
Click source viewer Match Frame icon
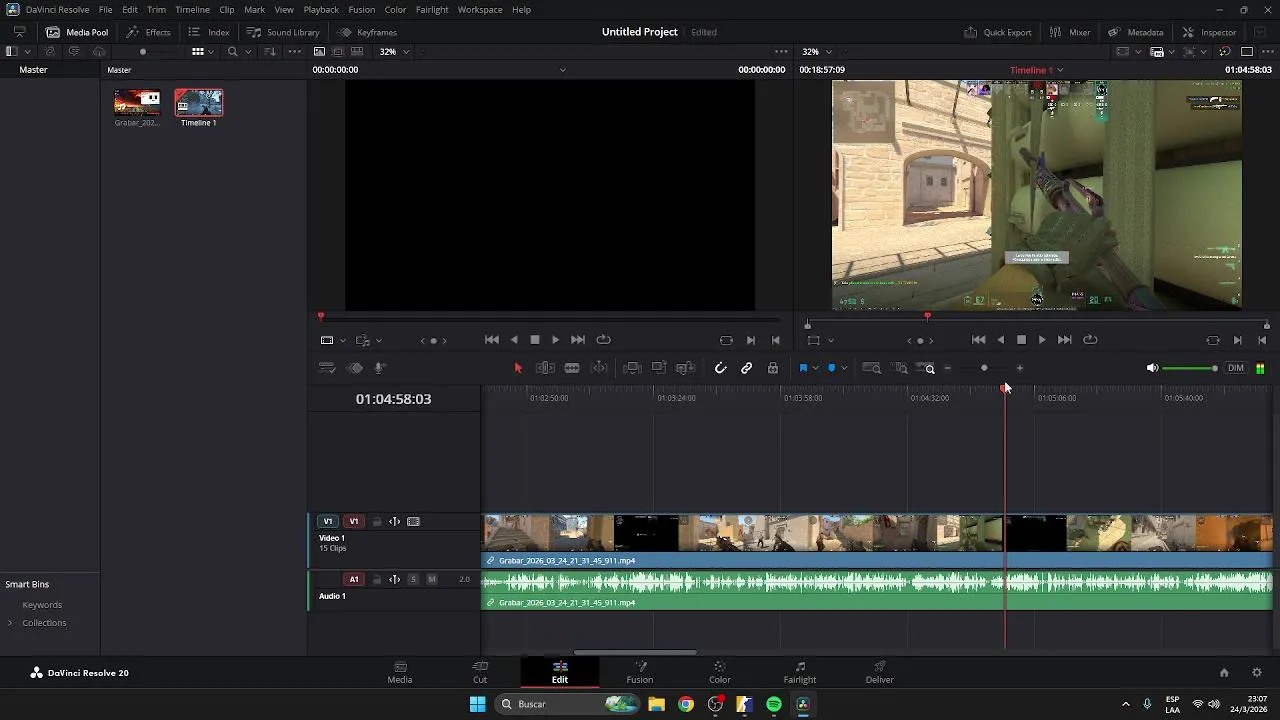point(726,340)
